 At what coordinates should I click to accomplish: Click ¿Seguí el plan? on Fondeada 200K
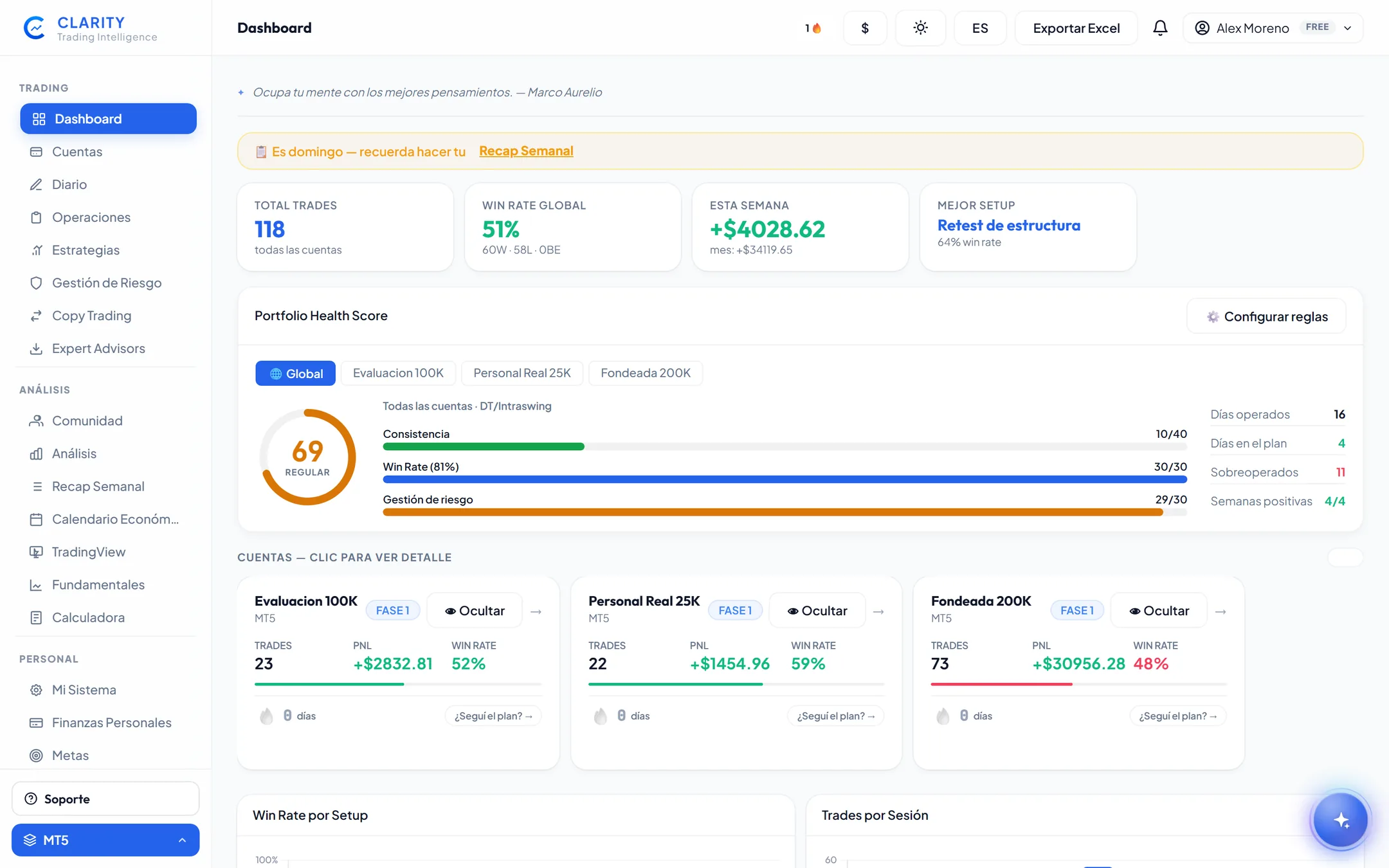tap(1178, 716)
